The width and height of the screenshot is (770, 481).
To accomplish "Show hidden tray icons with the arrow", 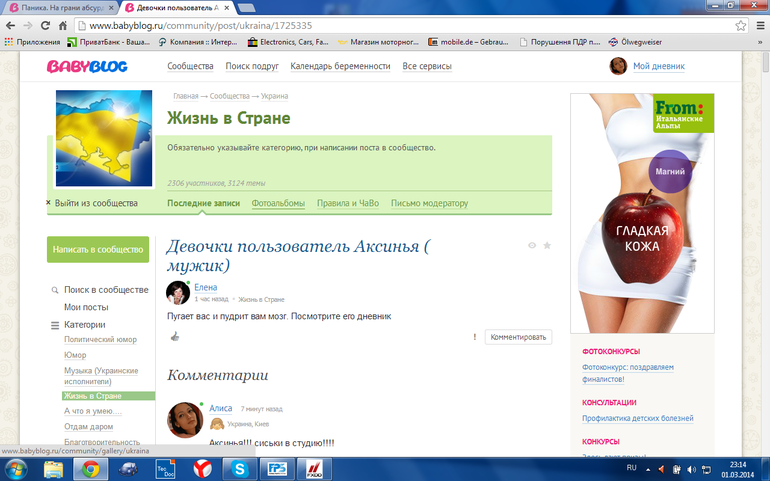I will pyautogui.click(x=648, y=469).
